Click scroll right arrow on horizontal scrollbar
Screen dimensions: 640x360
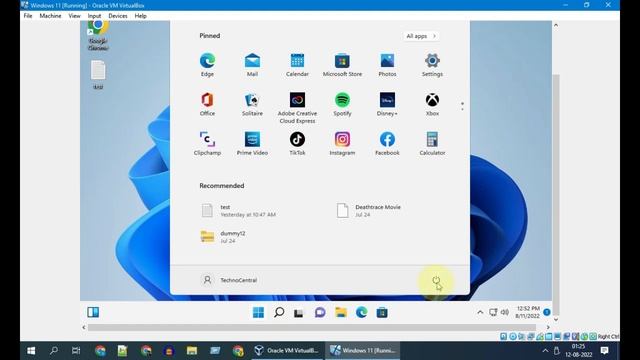(548, 327)
